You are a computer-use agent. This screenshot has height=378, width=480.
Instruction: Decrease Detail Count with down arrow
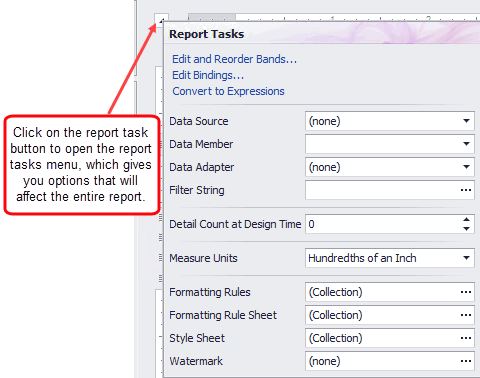(466, 229)
